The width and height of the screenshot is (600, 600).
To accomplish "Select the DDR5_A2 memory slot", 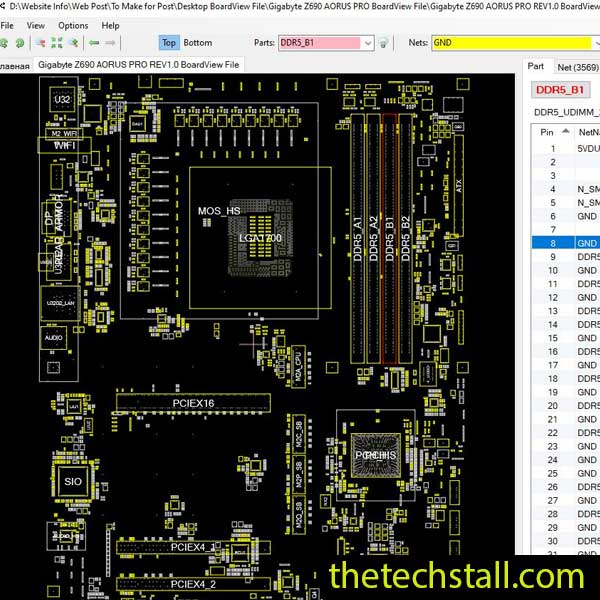I will pos(373,239).
